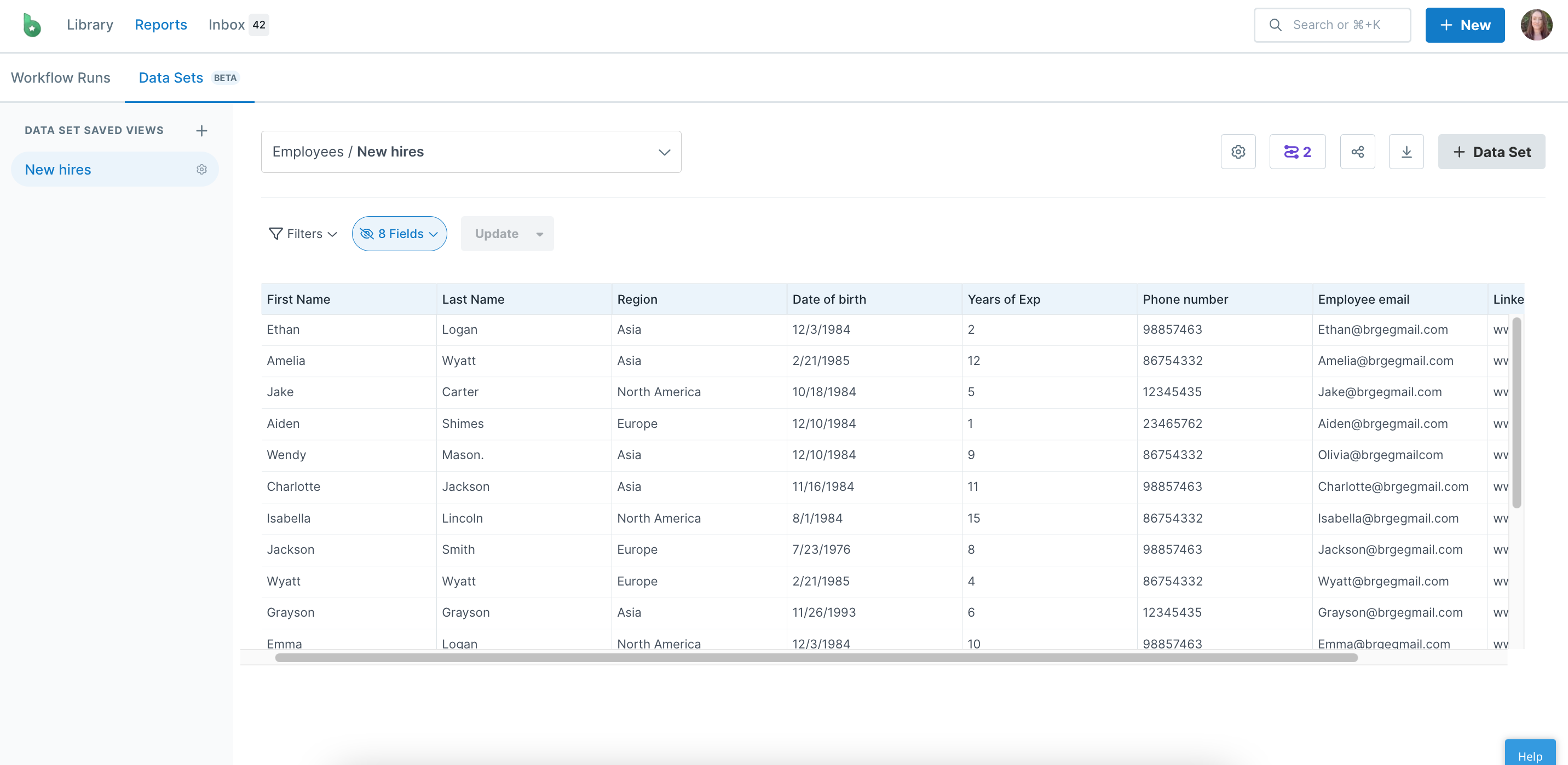Screen dimensions: 1568x765
Task: Click the app logo in the top left
Action: point(31,24)
